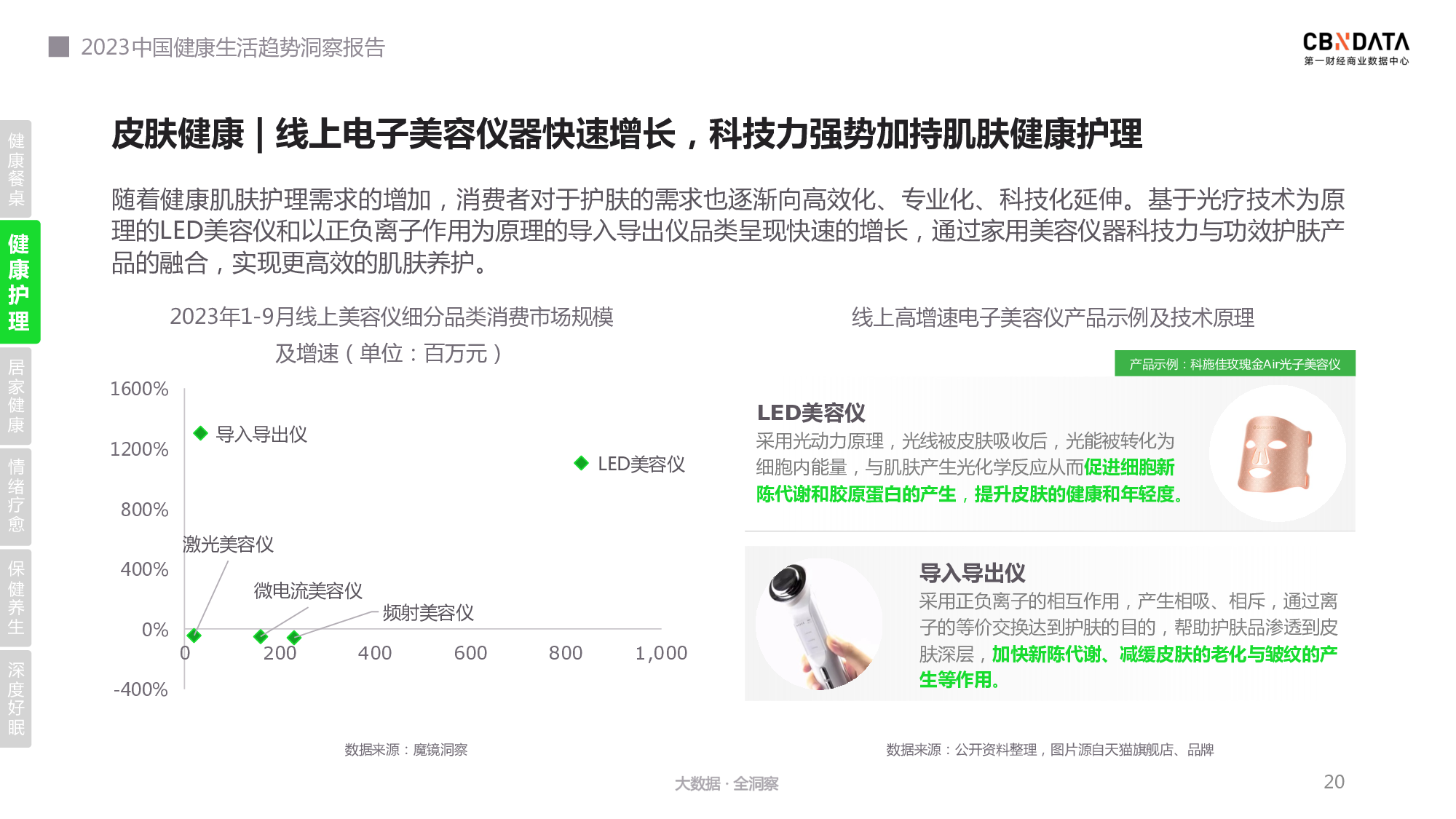Go to 深度好眠 side tab
The width and height of the screenshot is (1456, 819).
coord(16,698)
